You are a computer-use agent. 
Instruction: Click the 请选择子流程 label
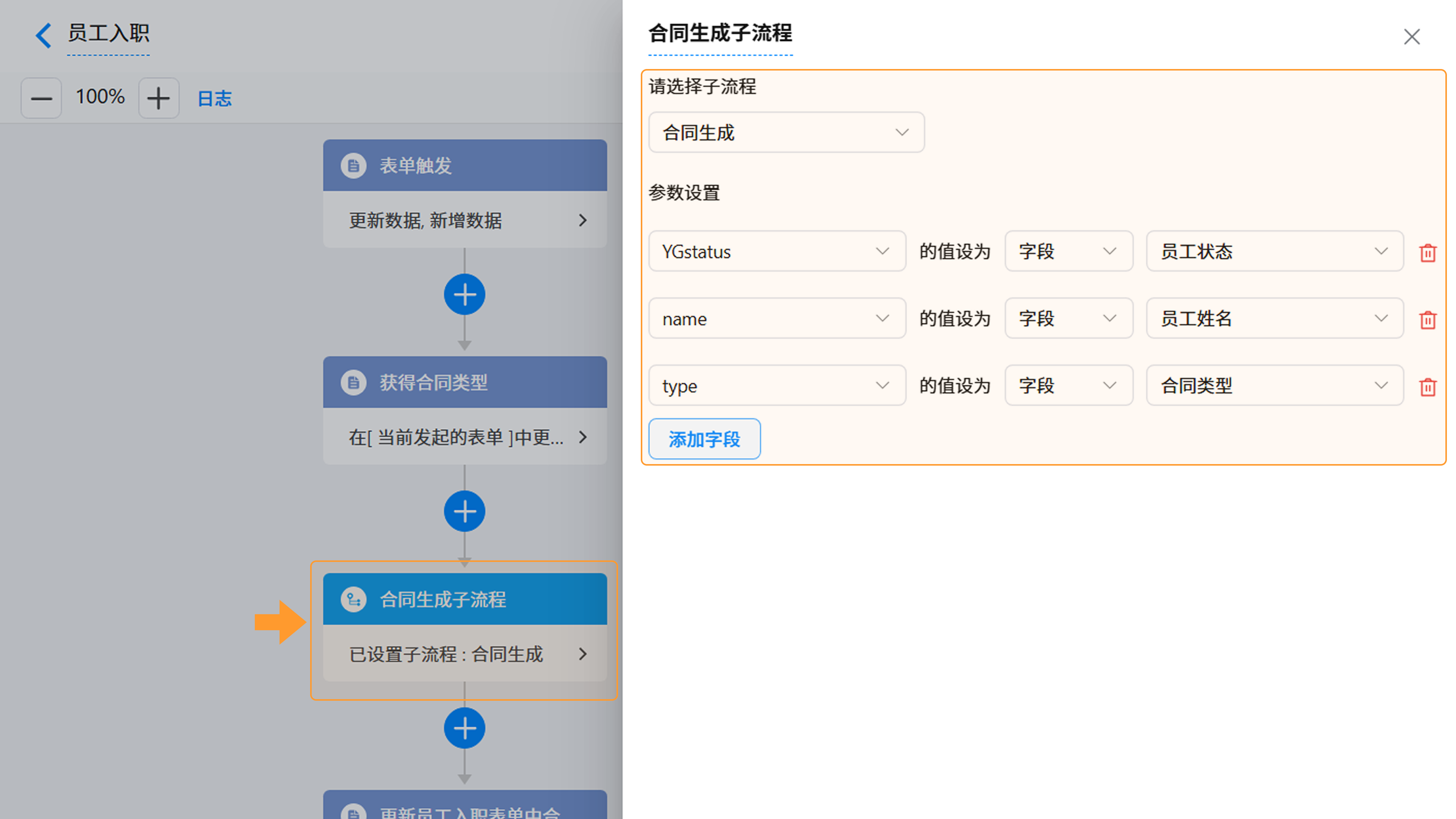pos(702,86)
